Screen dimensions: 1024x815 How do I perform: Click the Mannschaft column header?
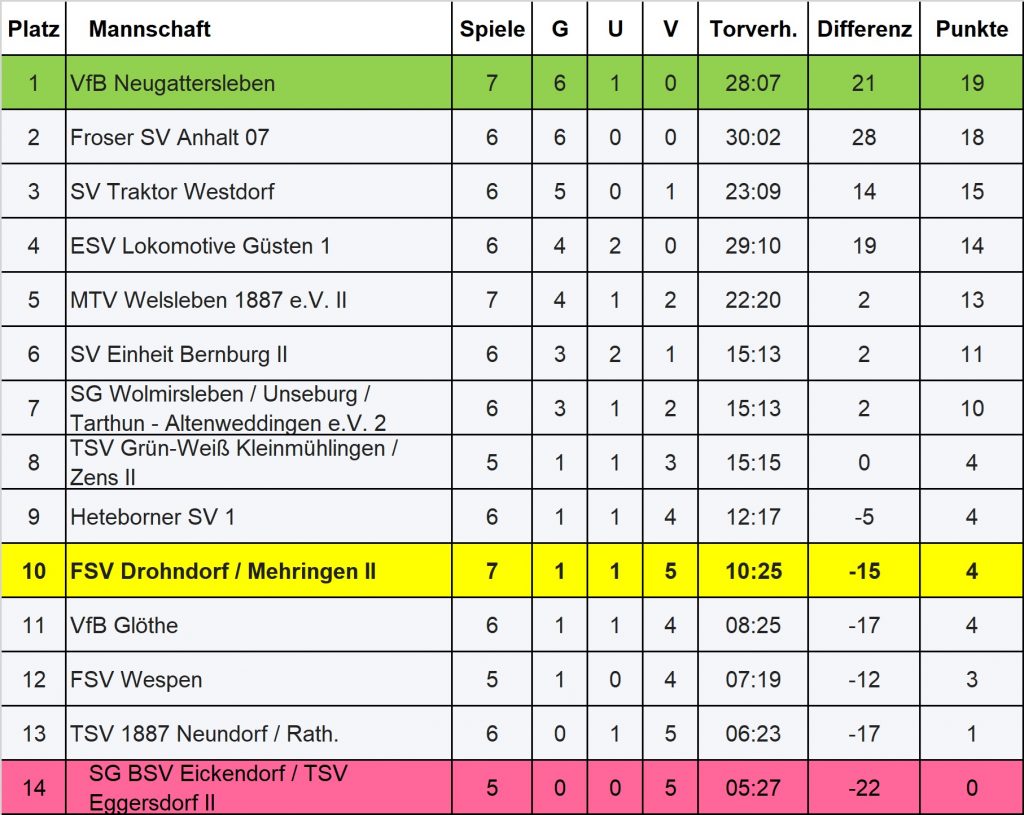150,29
